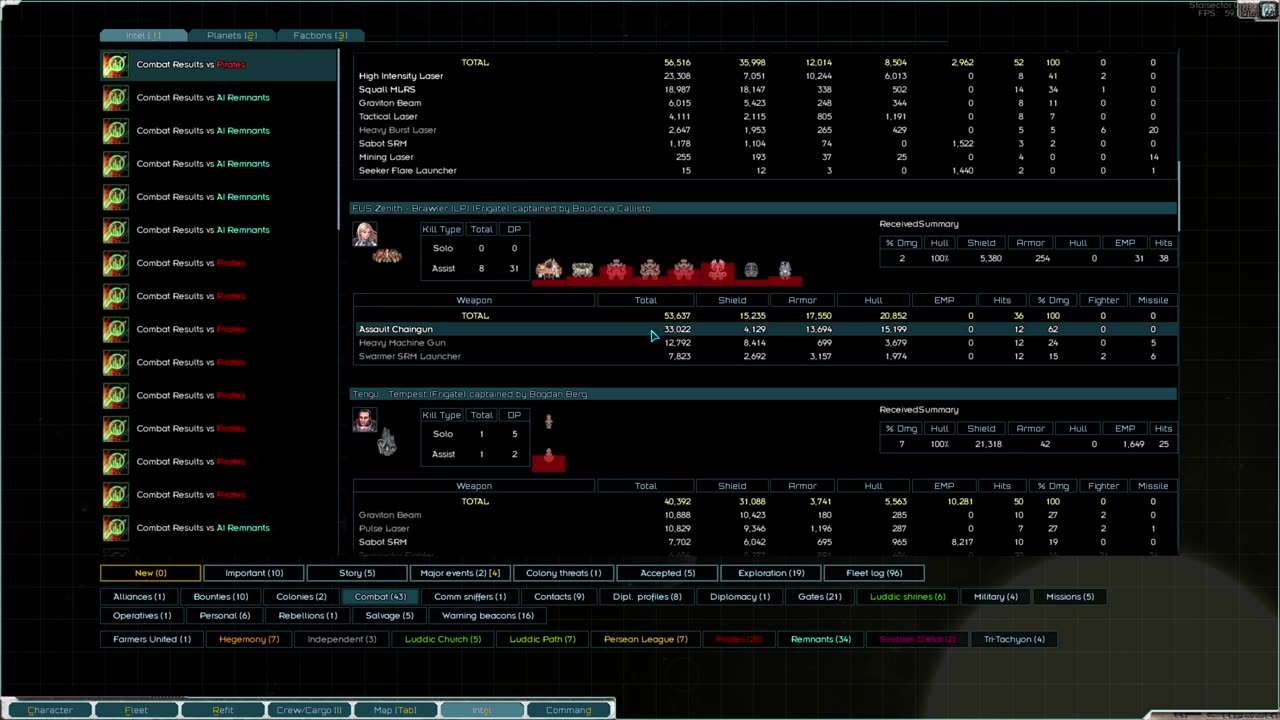The image size is (1280, 720).
Task: Disable the Combat (43) tag filter
Action: click(379, 597)
